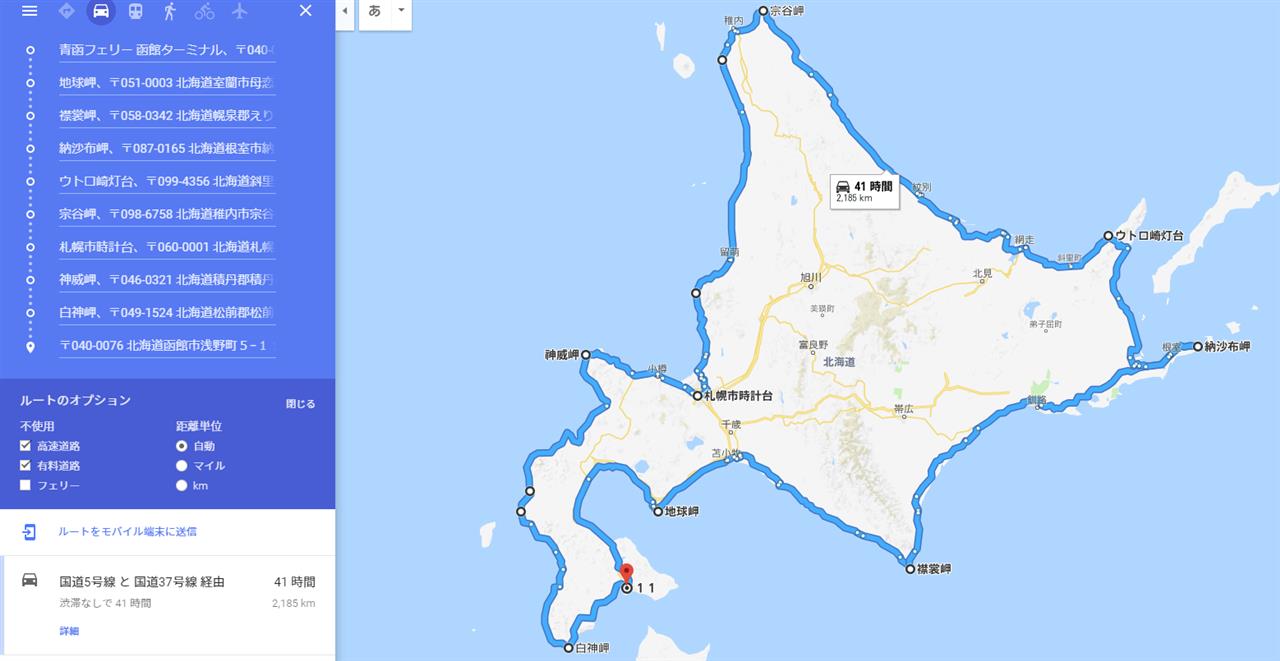Uncheck the 有料道路 avoid option
This screenshot has height=661, width=1280.
25,466
